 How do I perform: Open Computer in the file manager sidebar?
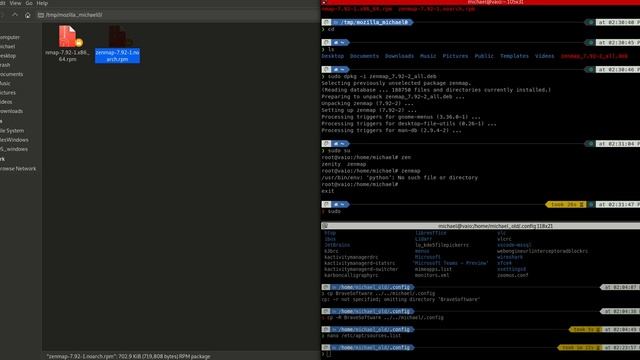click(10, 37)
